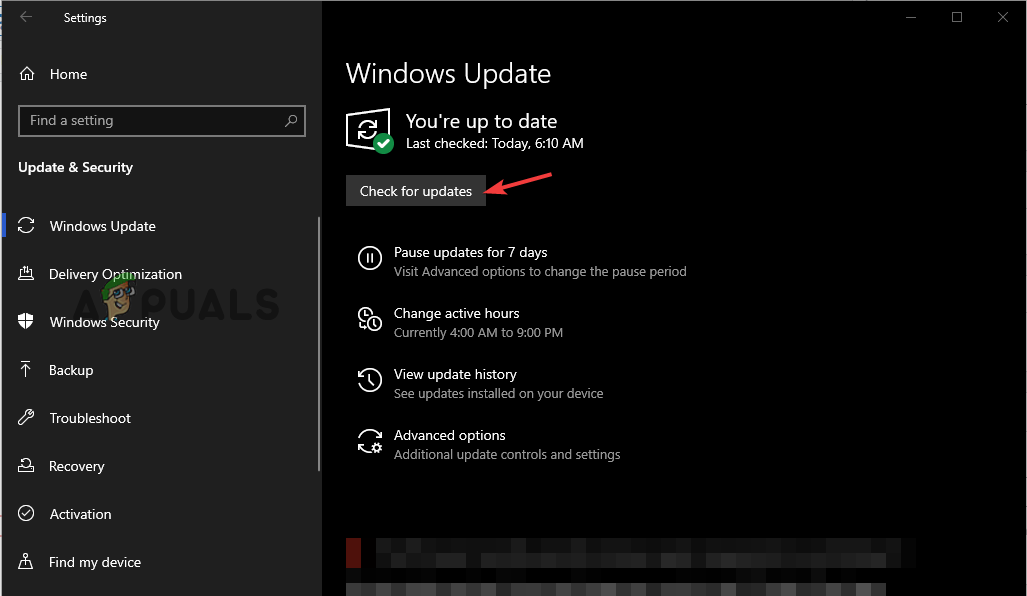Image resolution: width=1027 pixels, height=596 pixels.
Task: Click the Home house icon
Action: (x=27, y=74)
